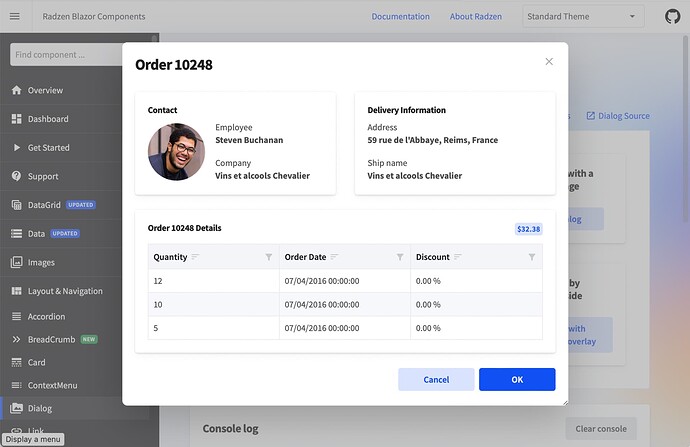Image resolution: width=690 pixels, height=447 pixels.
Task: Open the GitHub repository icon
Action: pyautogui.click(x=672, y=17)
